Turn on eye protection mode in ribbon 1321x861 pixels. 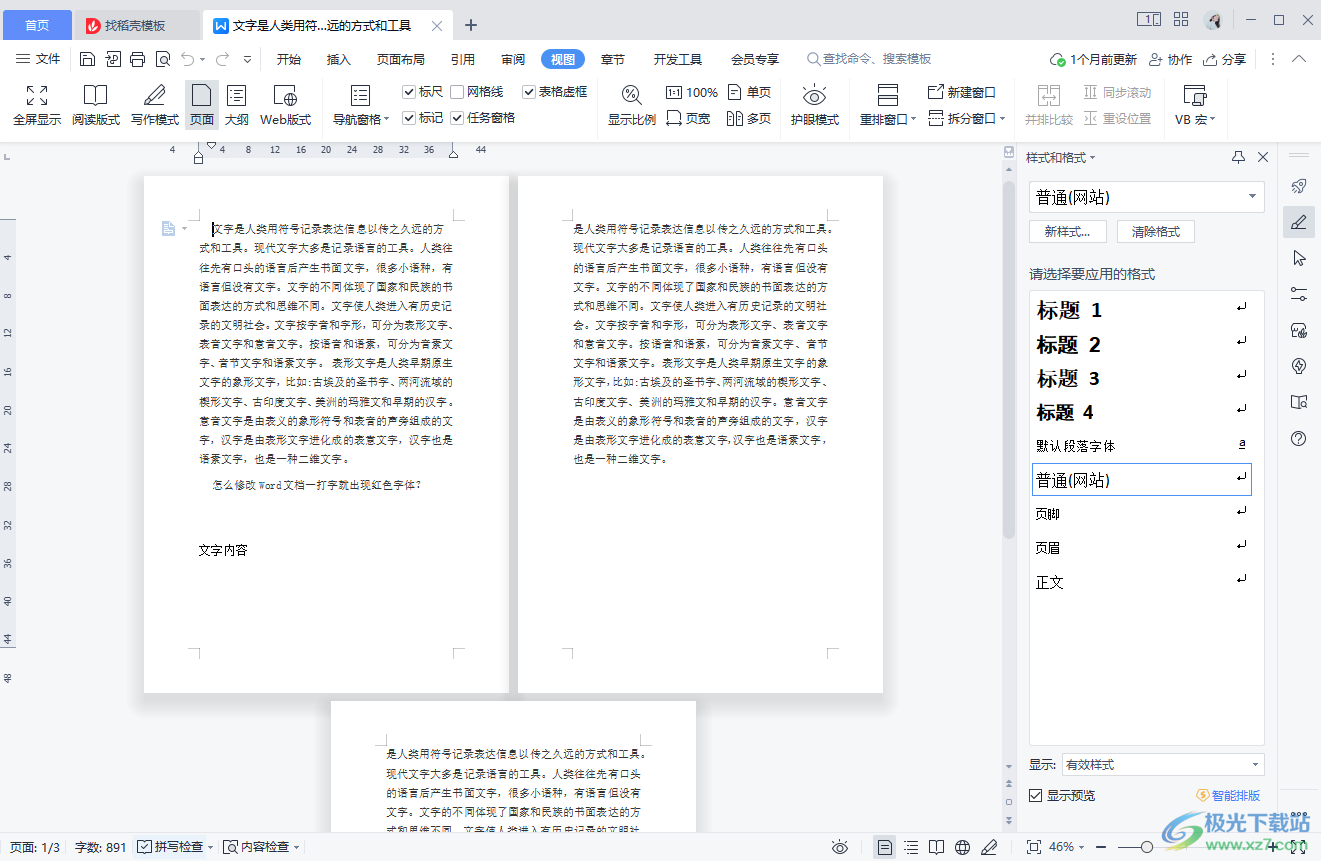coord(814,105)
